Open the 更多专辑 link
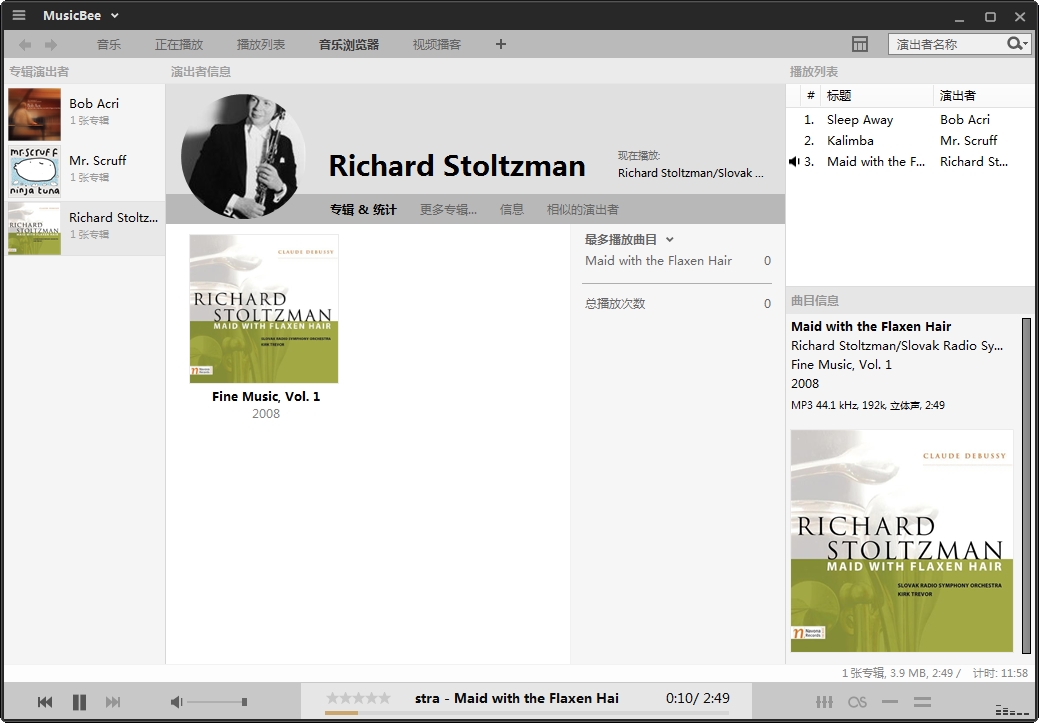 click(448, 209)
